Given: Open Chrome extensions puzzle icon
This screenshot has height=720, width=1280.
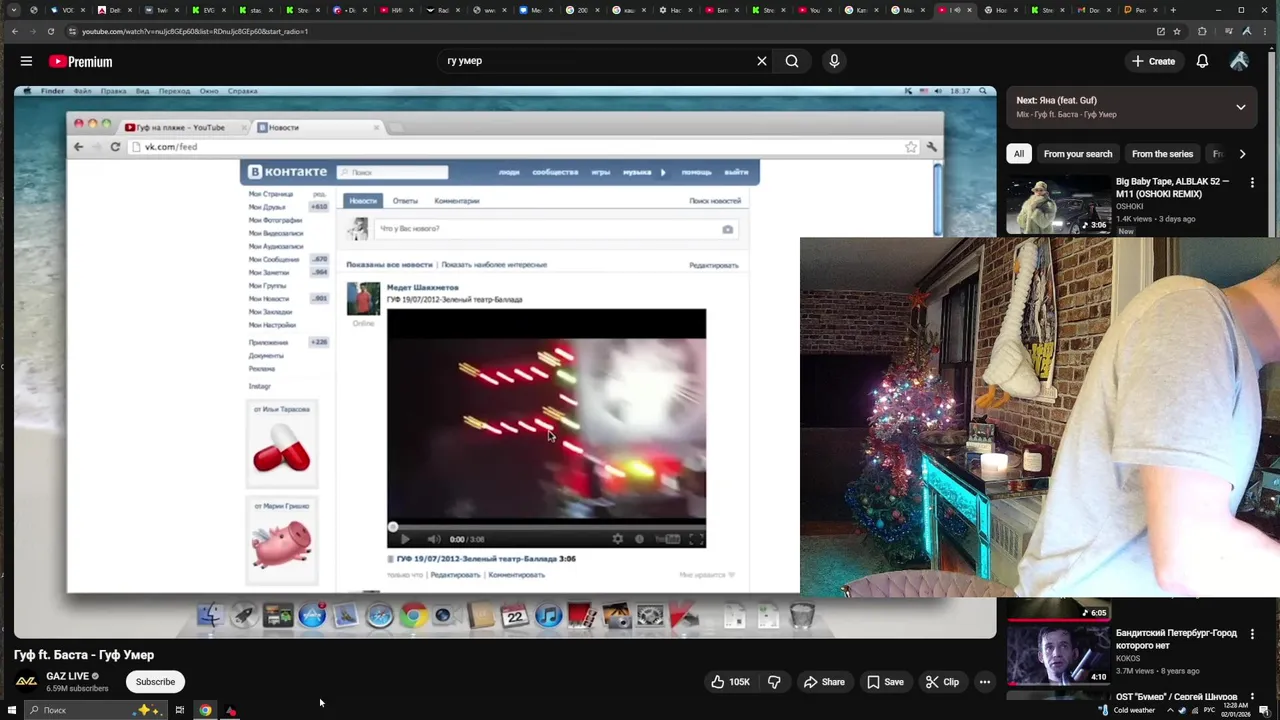Looking at the screenshot, I should coord(1202,31).
